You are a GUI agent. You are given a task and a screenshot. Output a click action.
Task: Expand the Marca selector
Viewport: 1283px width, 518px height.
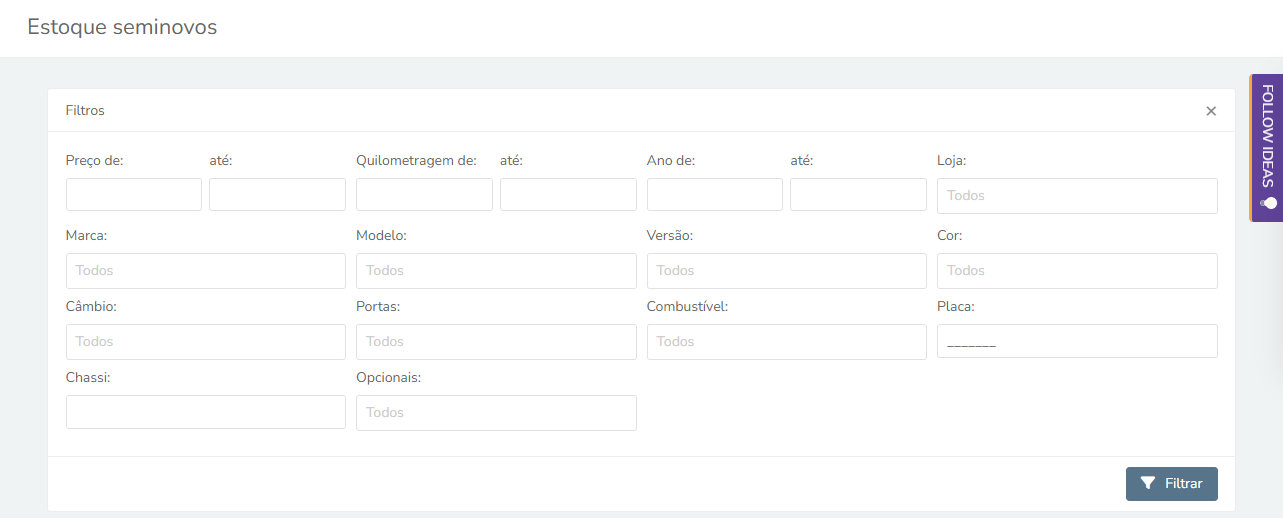click(206, 270)
